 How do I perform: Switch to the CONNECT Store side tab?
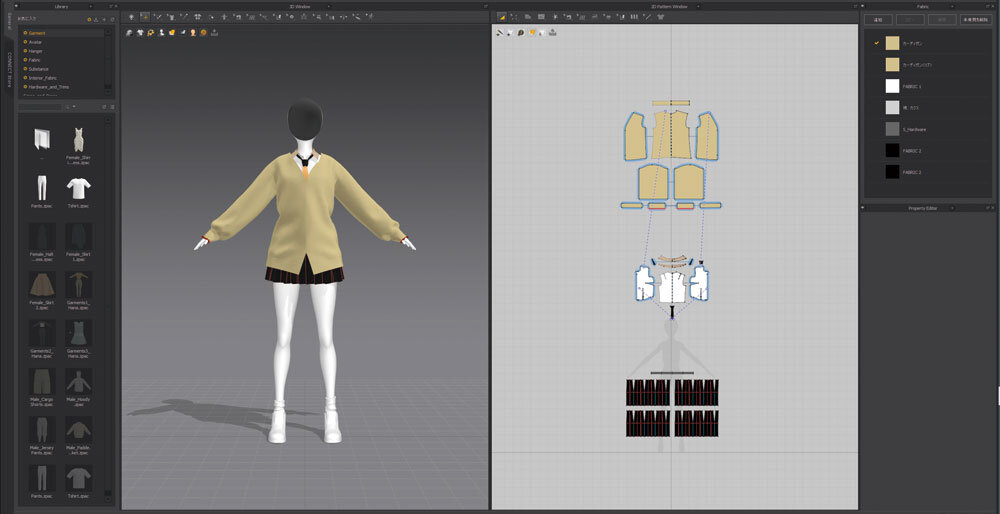8,66
